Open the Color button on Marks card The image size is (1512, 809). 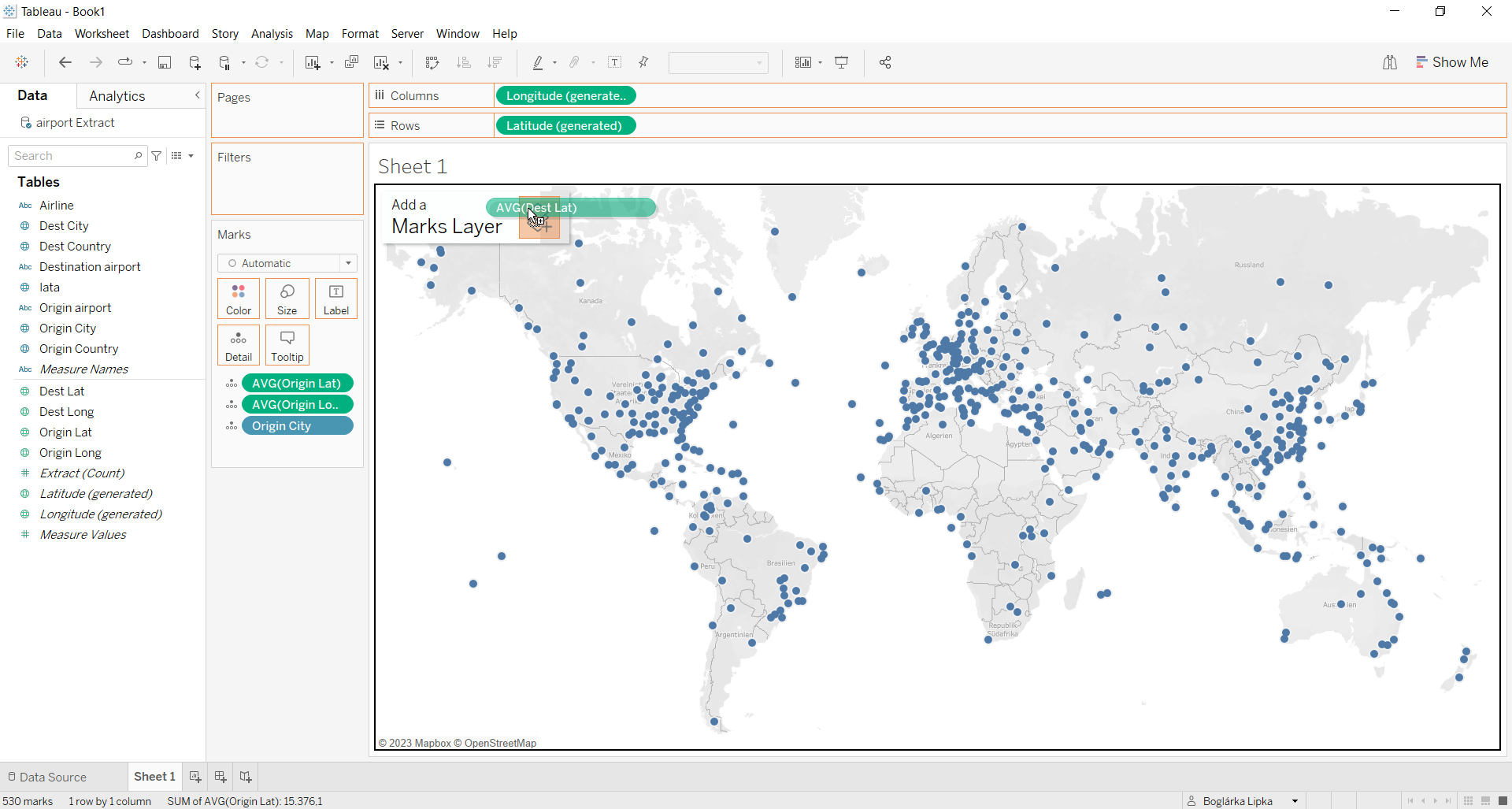[x=239, y=299]
